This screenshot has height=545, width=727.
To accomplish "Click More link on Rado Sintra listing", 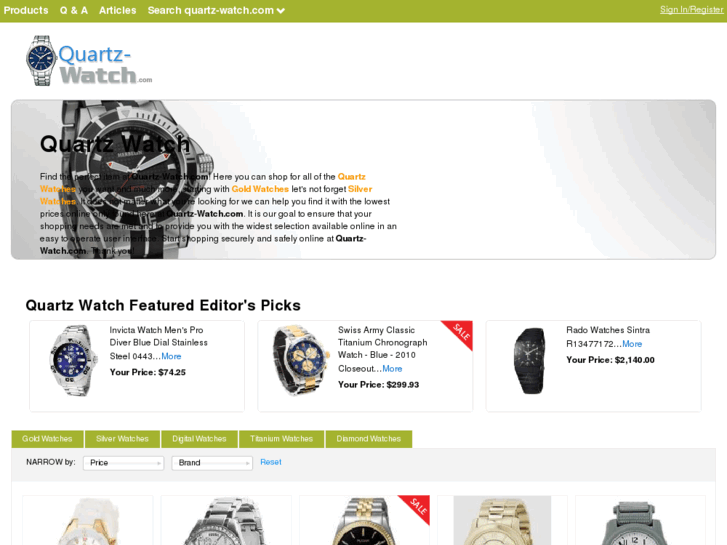I will [632, 344].
